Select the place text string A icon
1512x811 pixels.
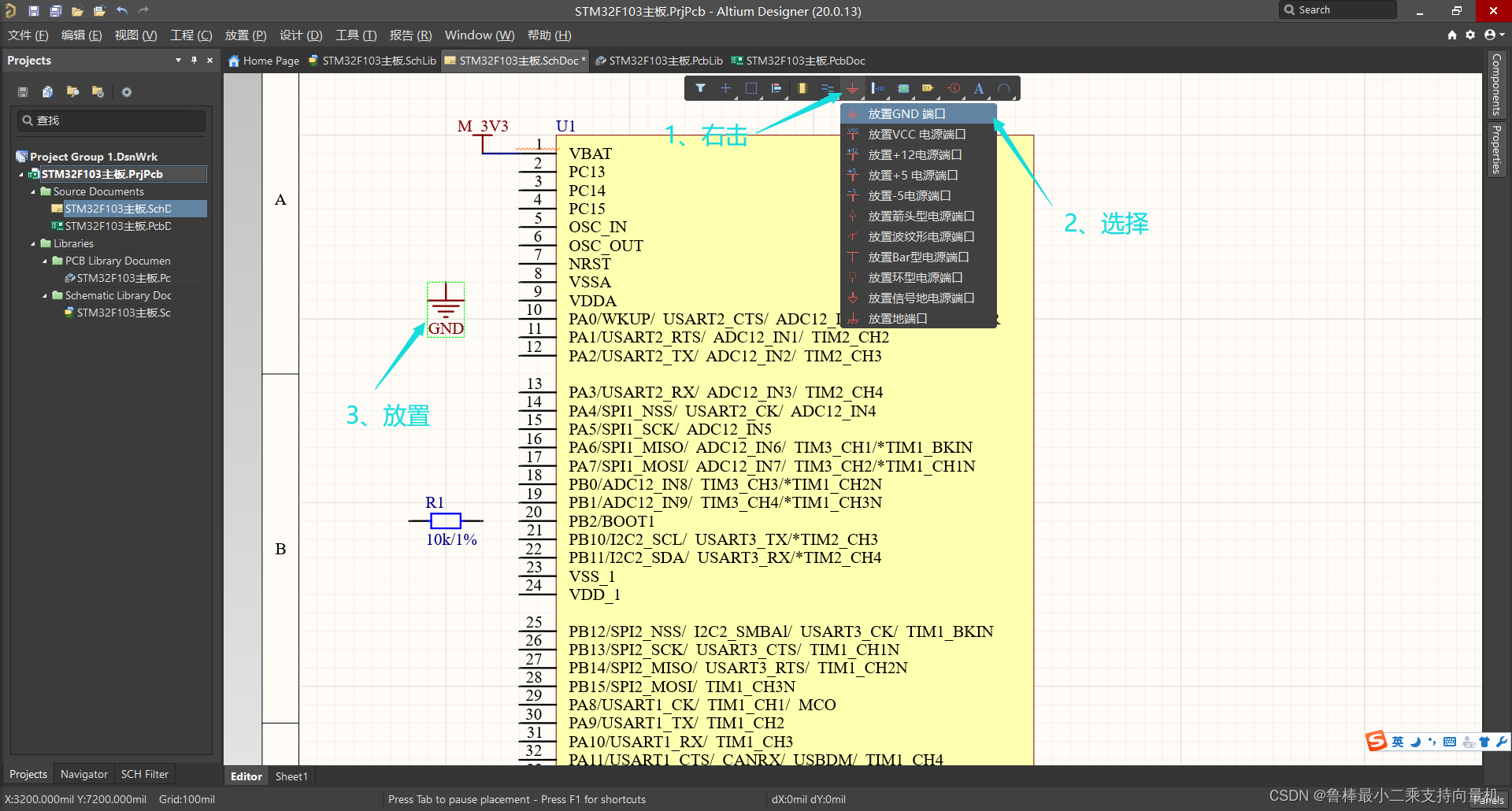tap(978, 88)
